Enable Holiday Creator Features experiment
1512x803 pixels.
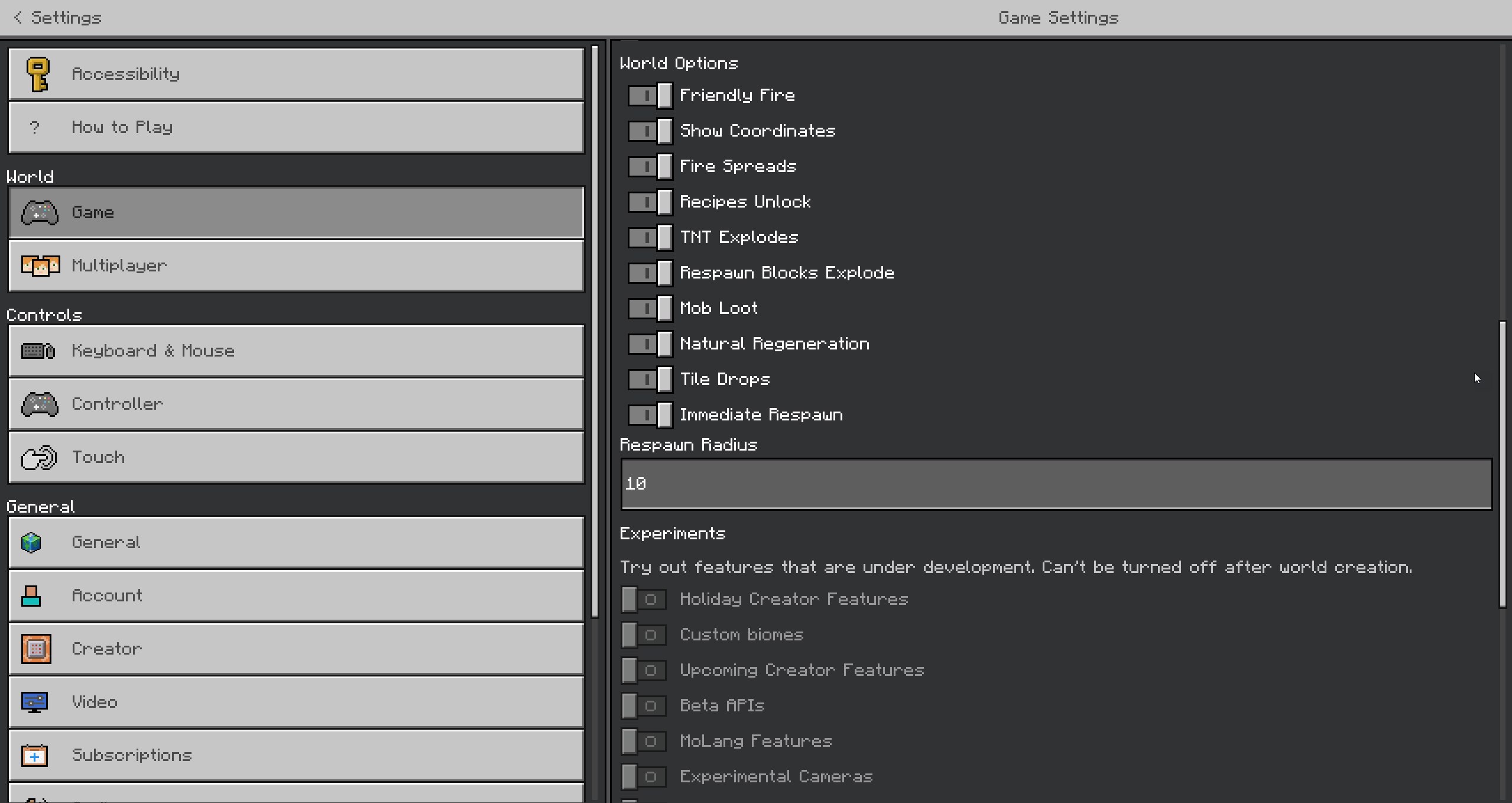(x=644, y=600)
